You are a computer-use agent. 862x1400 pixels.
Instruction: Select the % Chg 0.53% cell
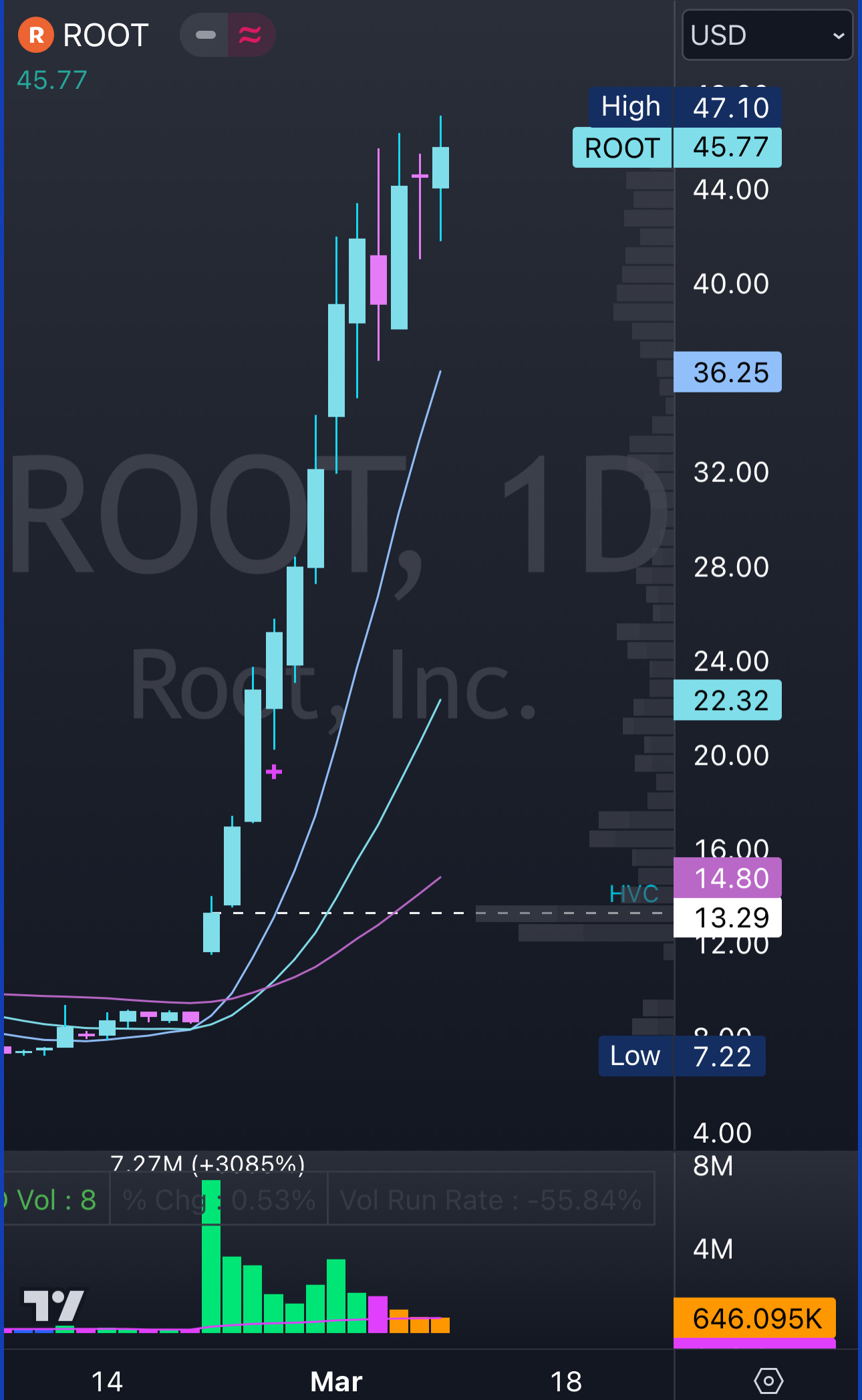(x=219, y=1200)
